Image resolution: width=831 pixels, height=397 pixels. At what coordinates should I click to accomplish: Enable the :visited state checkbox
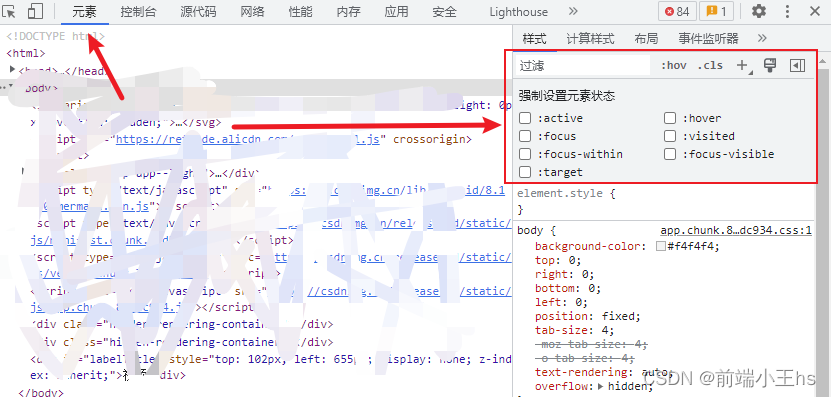[x=670, y=136]
